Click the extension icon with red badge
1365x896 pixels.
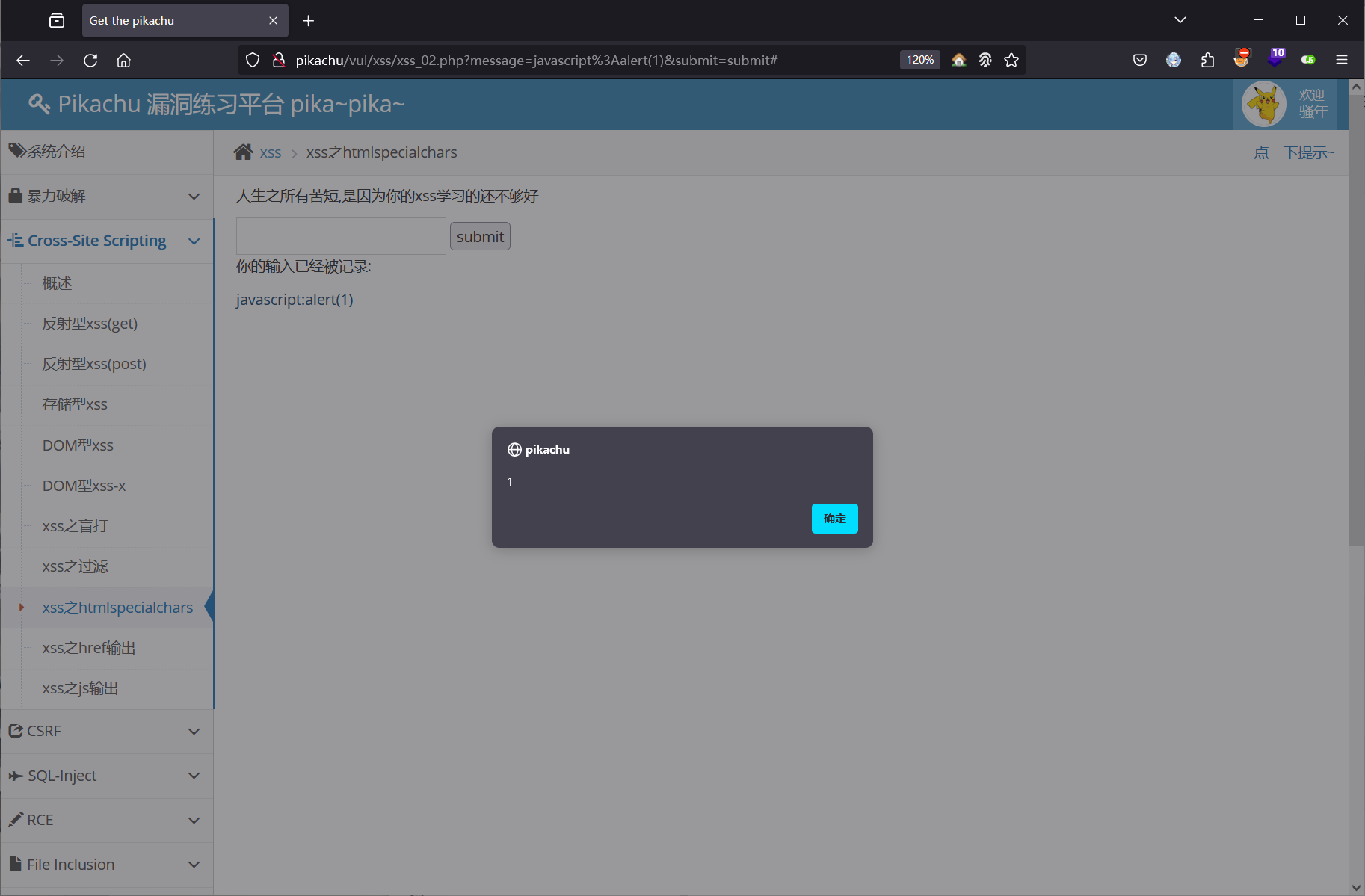coord(1242,58)
